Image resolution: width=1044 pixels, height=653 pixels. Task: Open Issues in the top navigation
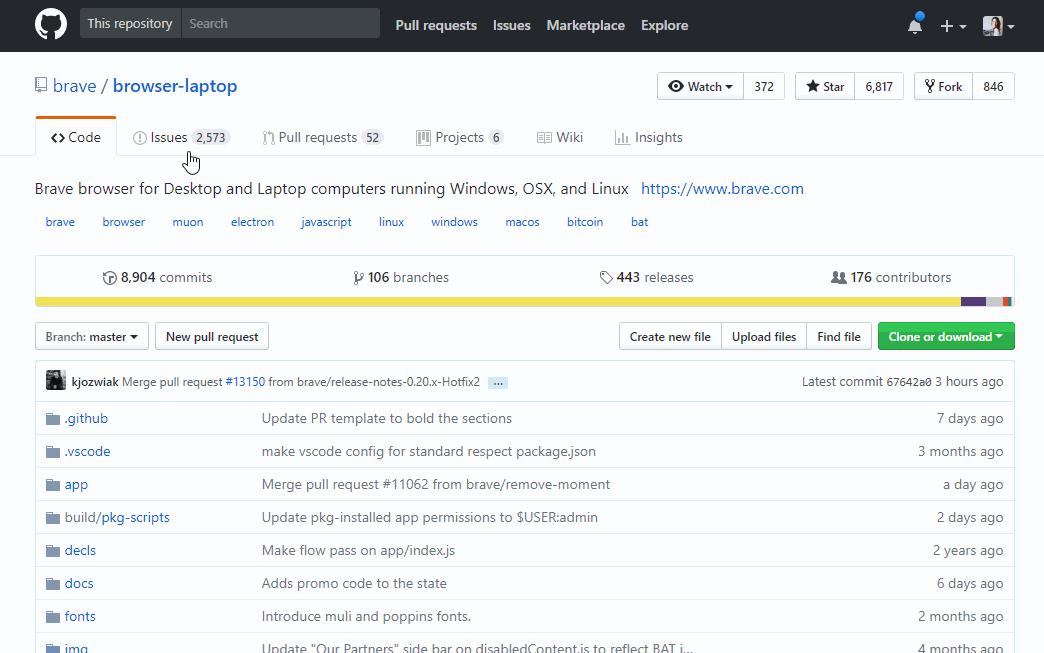[x=511, y=25]
